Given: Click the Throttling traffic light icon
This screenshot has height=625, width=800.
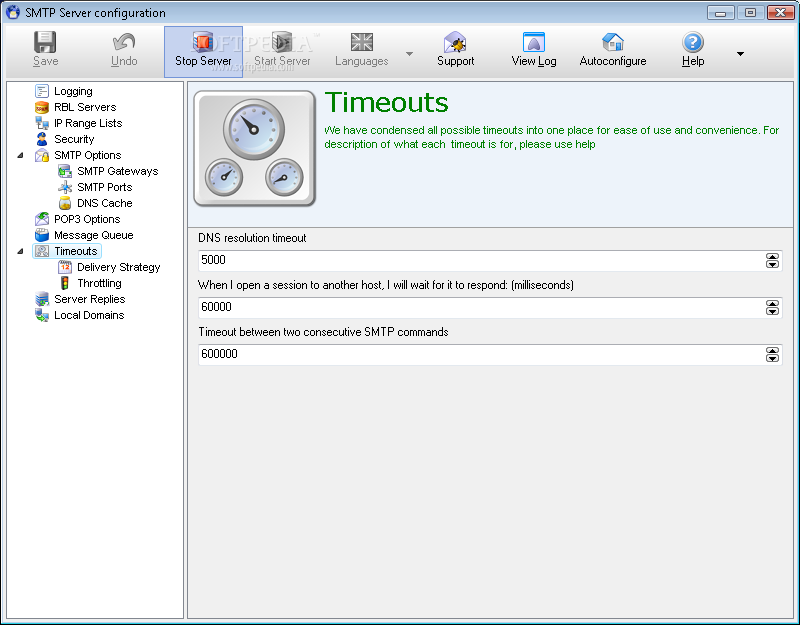Looking at the screenshot, I should [65, 283].
